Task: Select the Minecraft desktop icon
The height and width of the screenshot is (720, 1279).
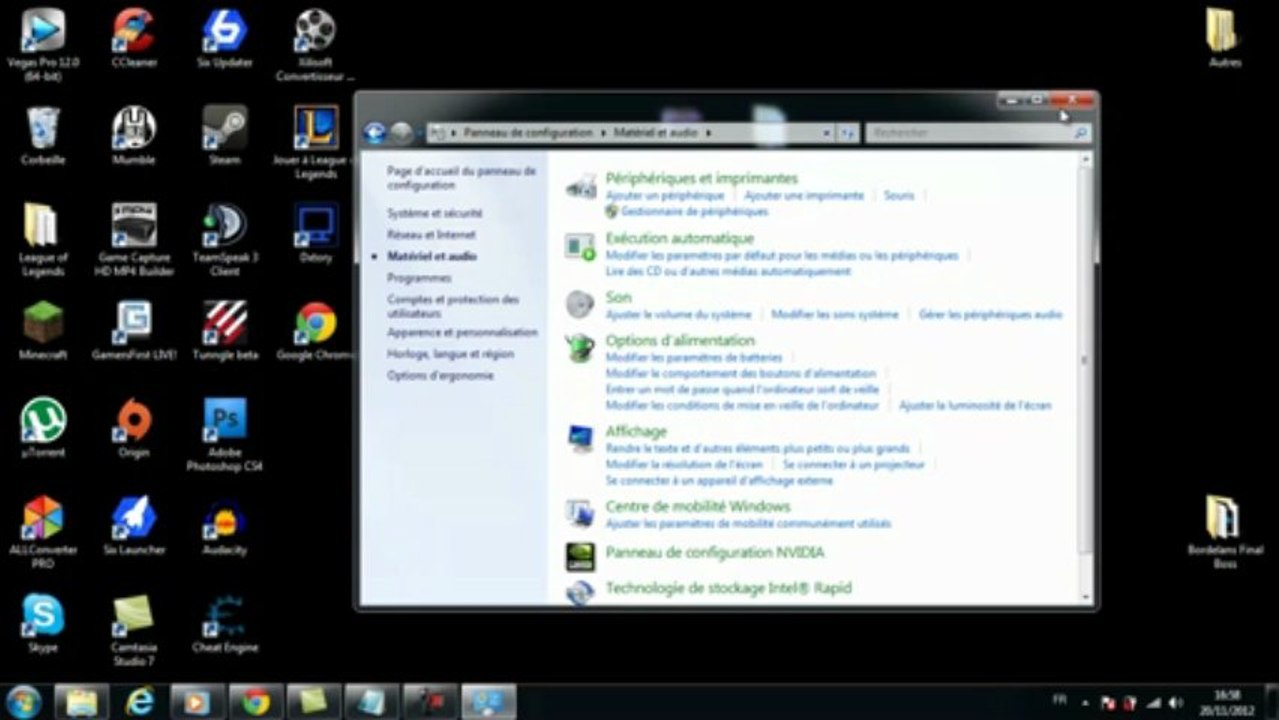Action: (43, 331)
